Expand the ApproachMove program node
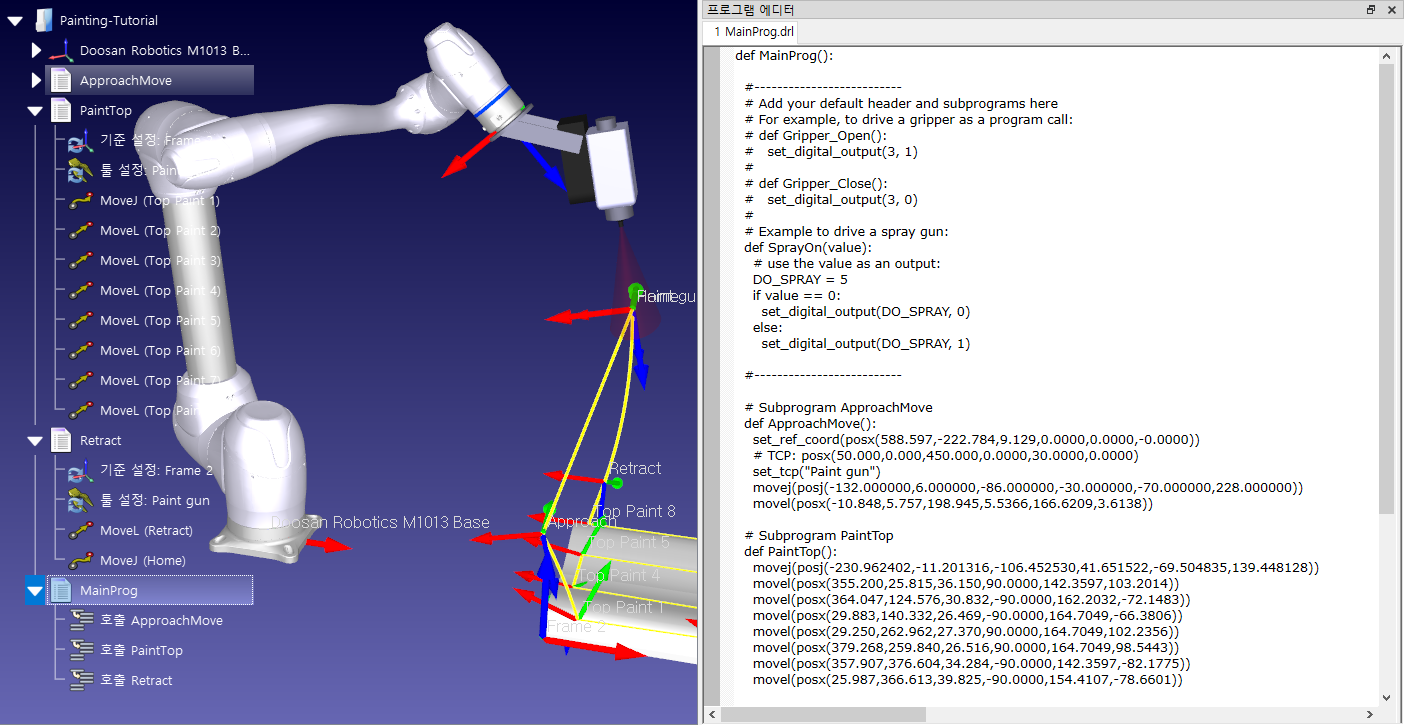 click(36, 80)
